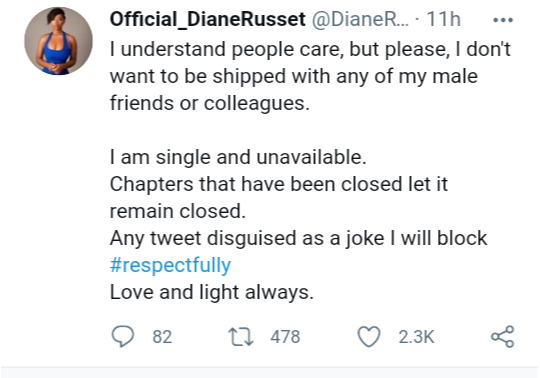540x378 pixels.
Task: Click the 'I am single and unavailable' line
Action: 238,157
